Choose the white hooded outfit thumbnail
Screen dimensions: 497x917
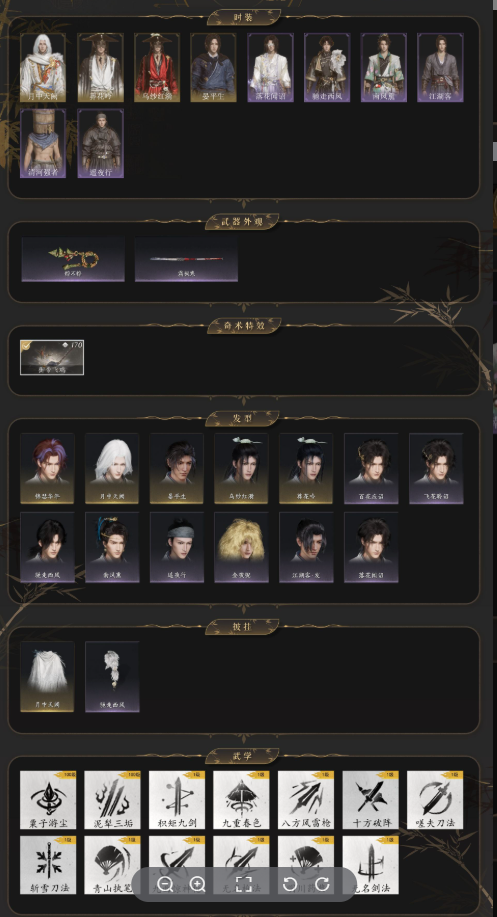point(43,67)
